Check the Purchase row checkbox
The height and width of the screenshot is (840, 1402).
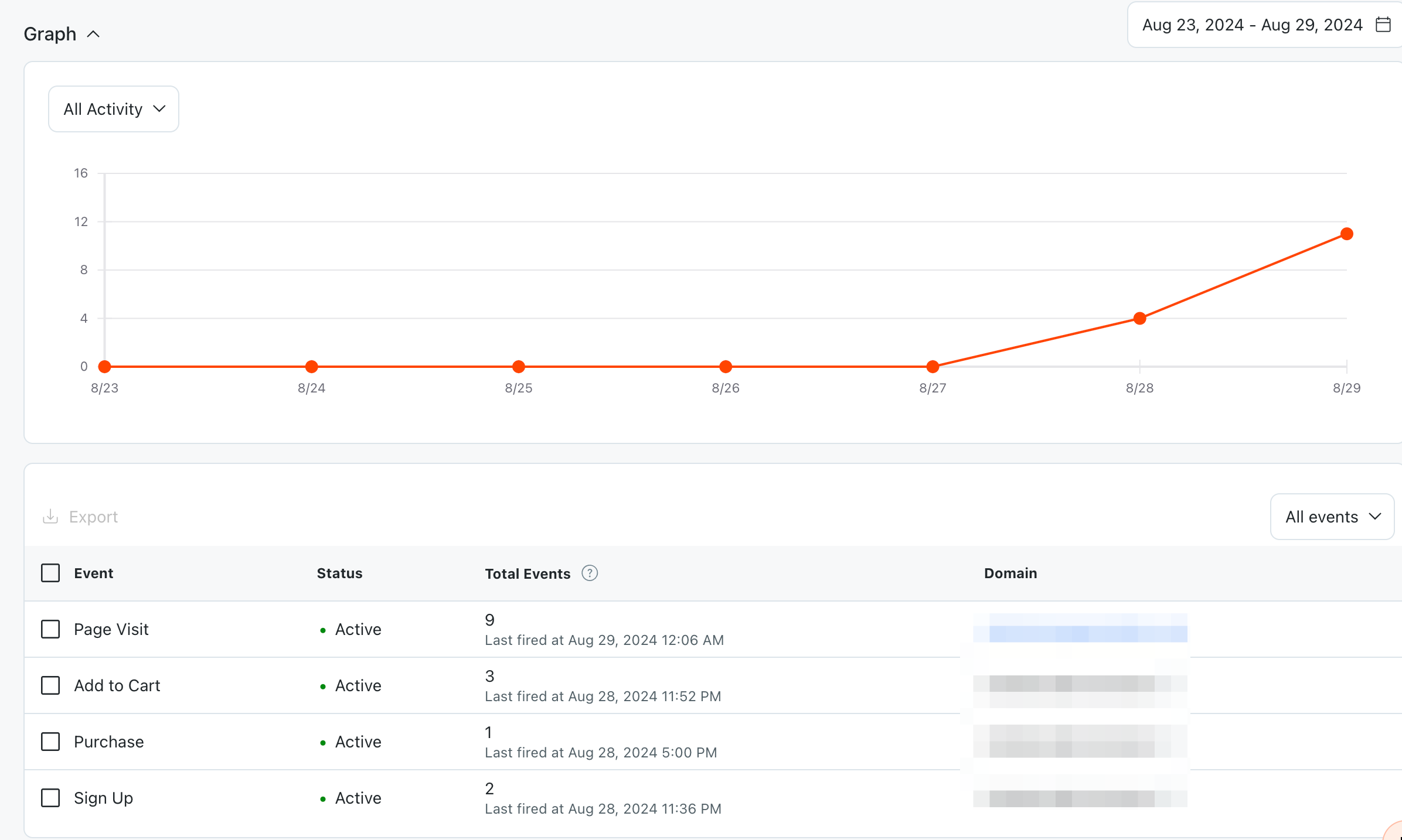point(50,742)
